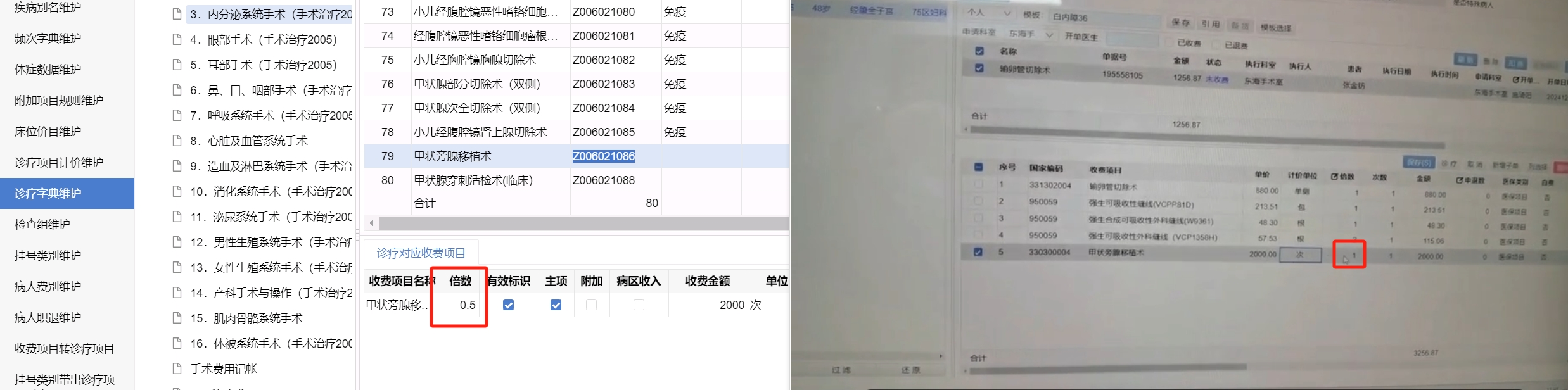Image resolution: width=1568 pixels, height=390 pixels.
Task: Click the page icon beside 呼吸系统手术
Action: click(177, 115)
